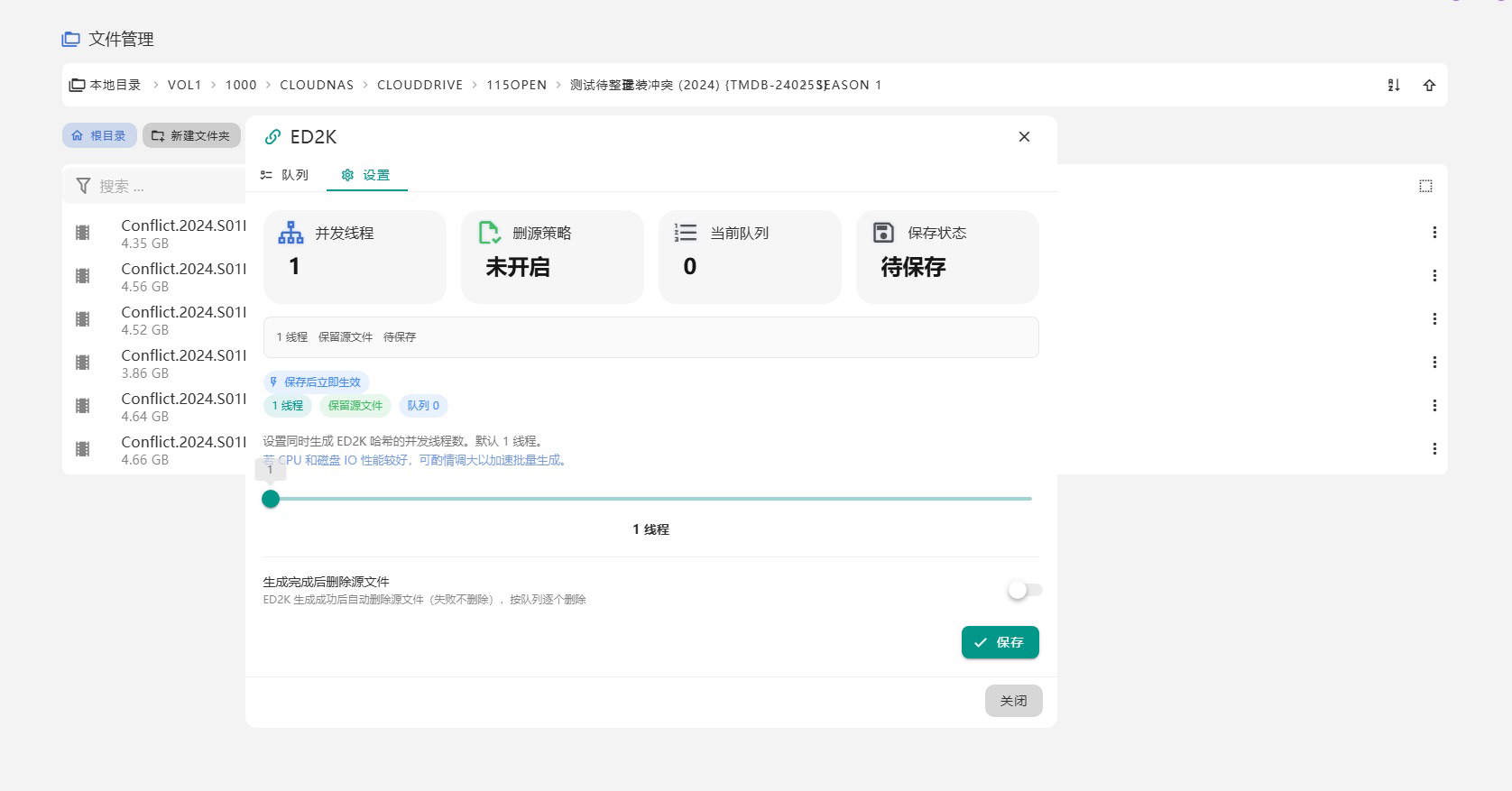Click the green 保留源文件 chip
This screenshot has width=1512, height=791.
point(355,406)
